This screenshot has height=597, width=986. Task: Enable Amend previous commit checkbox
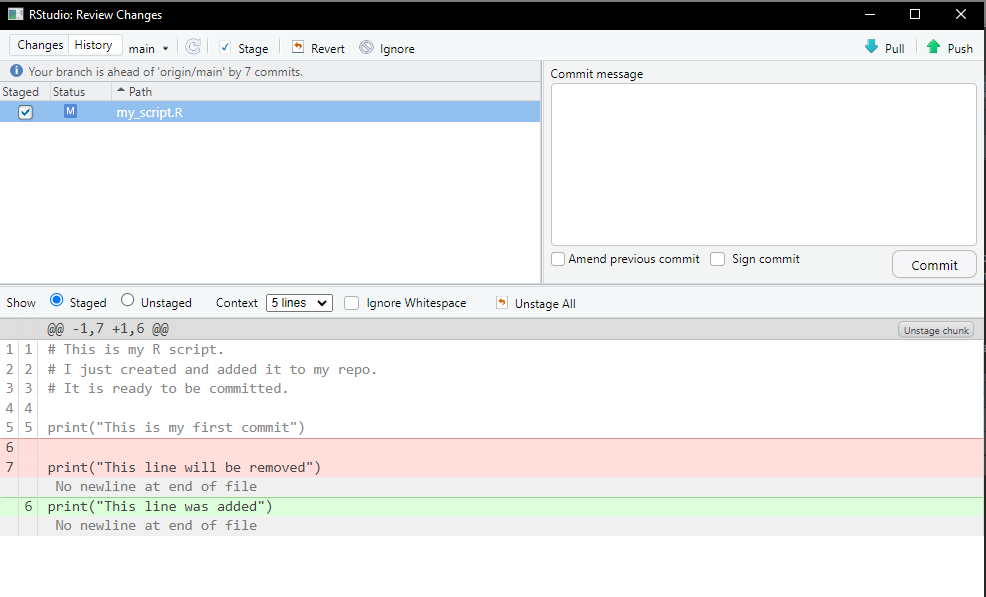pos(558,259)
